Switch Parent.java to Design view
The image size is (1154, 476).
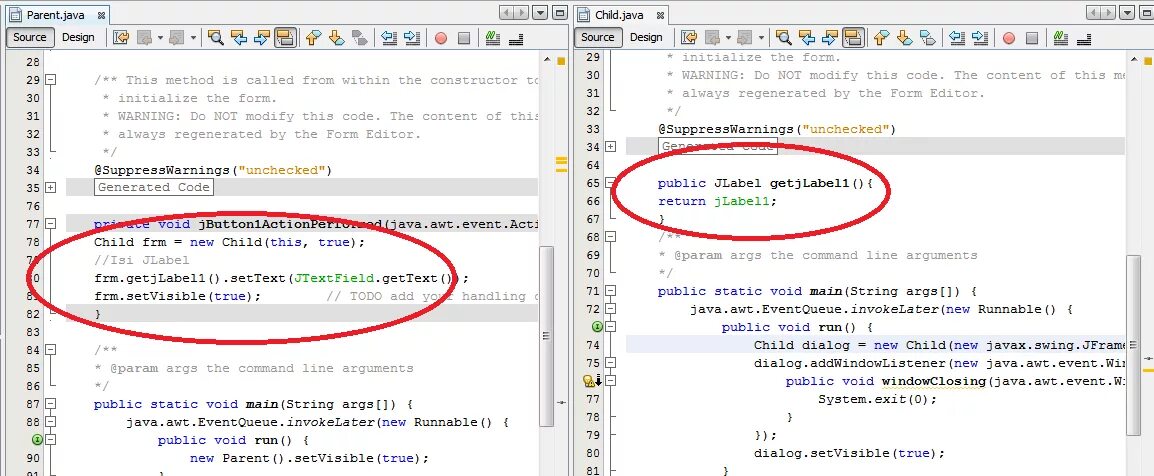(x=78, y=38)
